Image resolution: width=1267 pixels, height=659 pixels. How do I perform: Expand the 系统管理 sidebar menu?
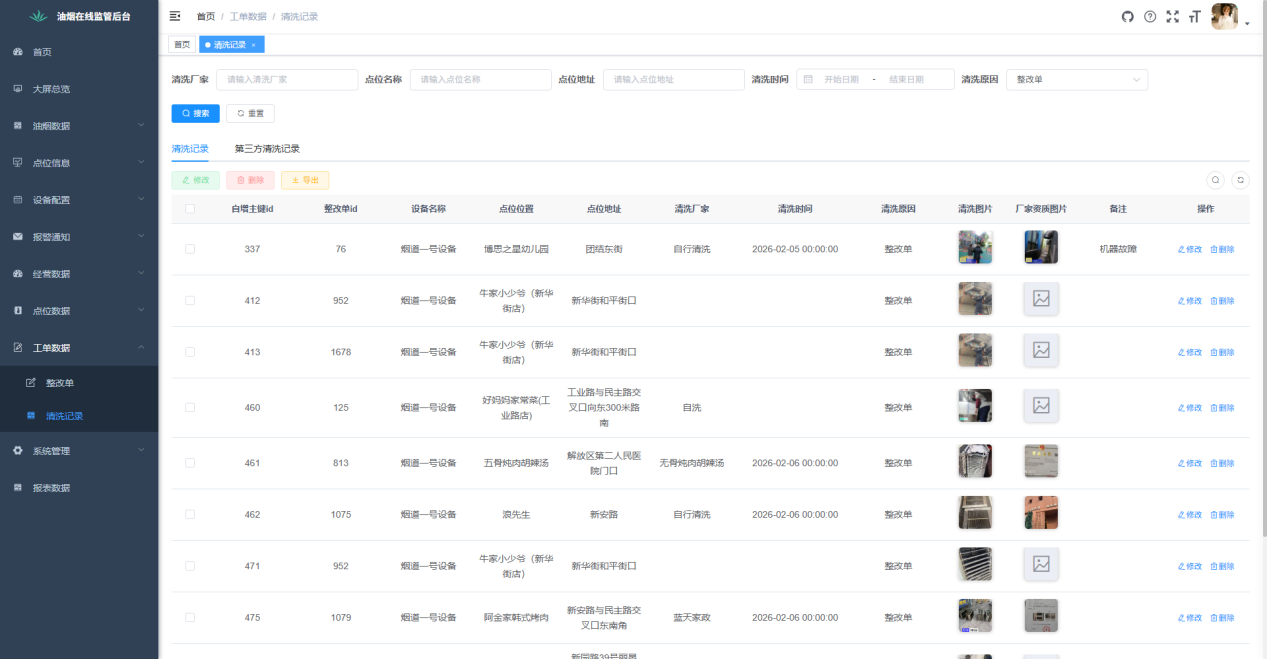click(79, 451)
